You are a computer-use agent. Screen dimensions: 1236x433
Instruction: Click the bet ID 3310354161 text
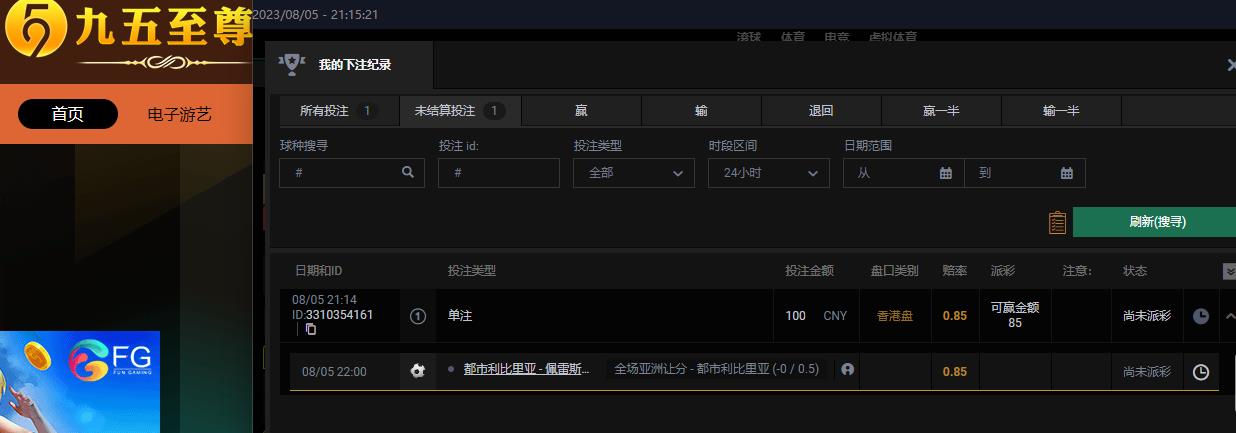pyautogui.click(x=339, y=315)
